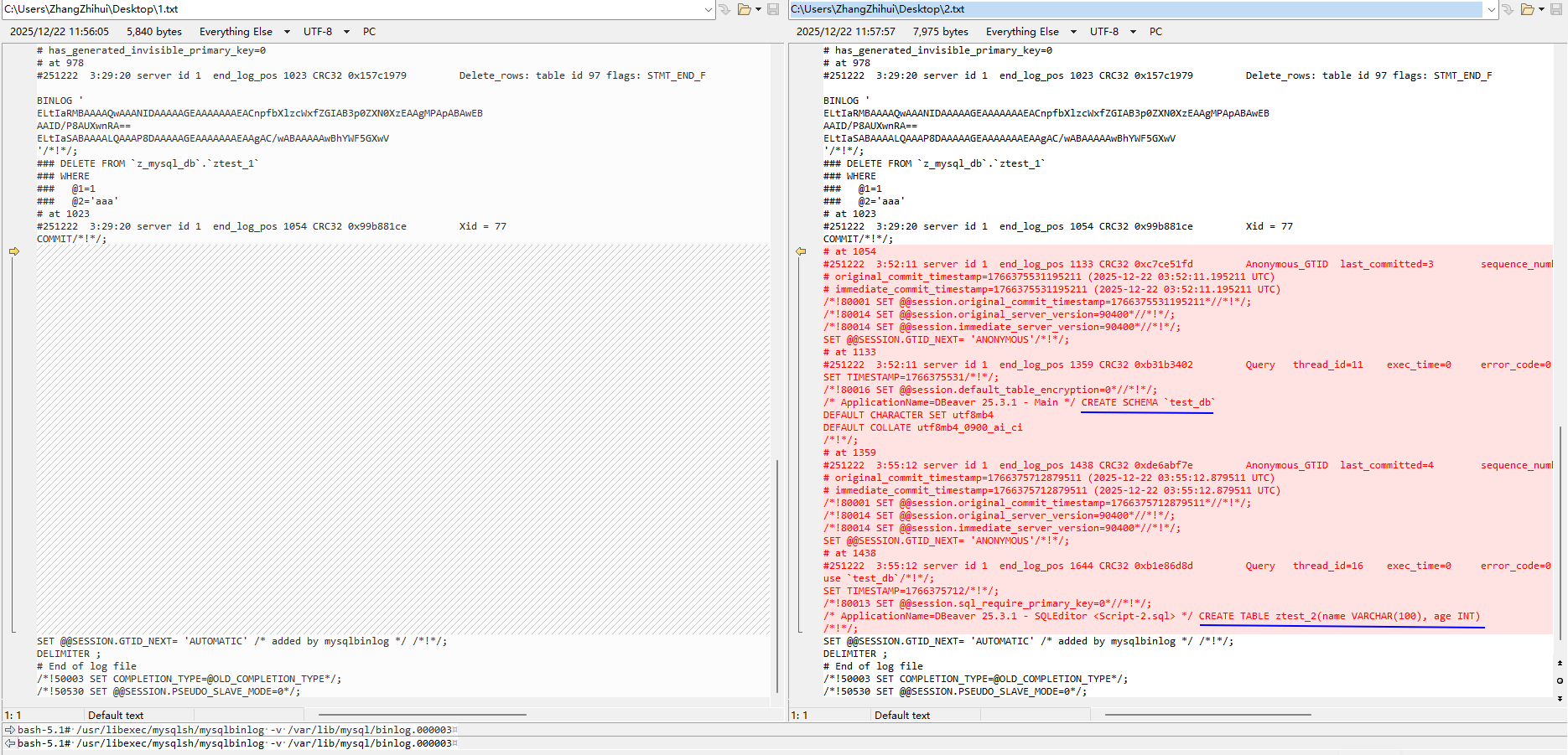1568x755 pixels.
Task: Click the current-difference circle button
Action: (1560, 680)
